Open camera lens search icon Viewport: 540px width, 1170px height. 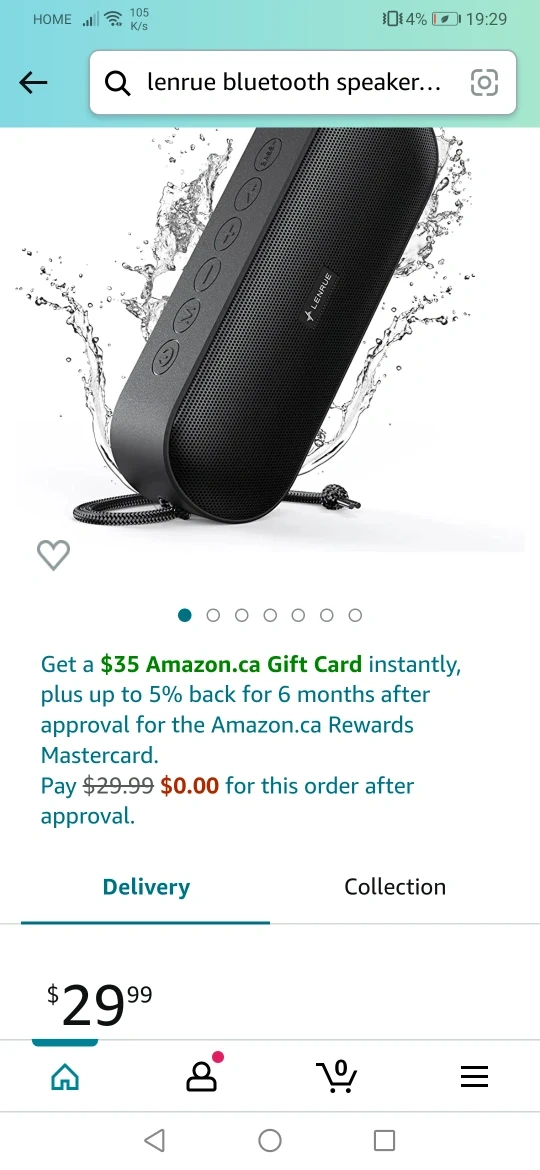484,83
